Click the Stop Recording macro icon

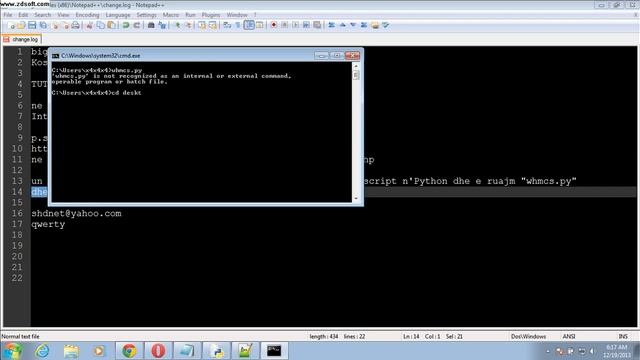pos(284,25)
